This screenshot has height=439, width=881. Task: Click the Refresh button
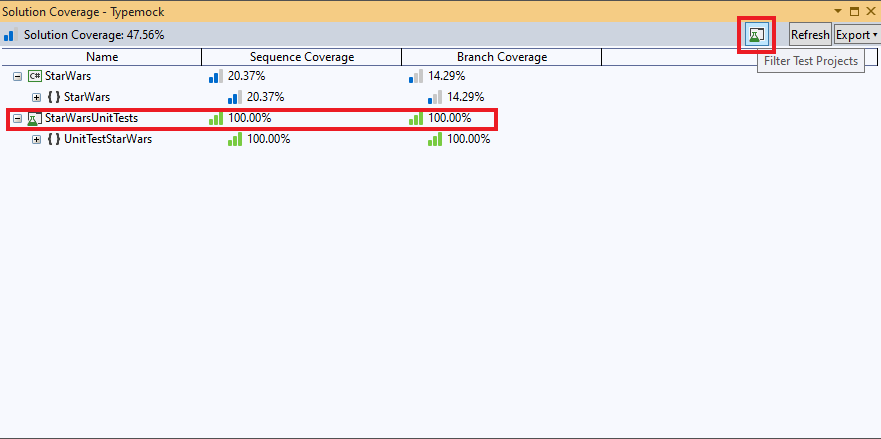point(810,35)
